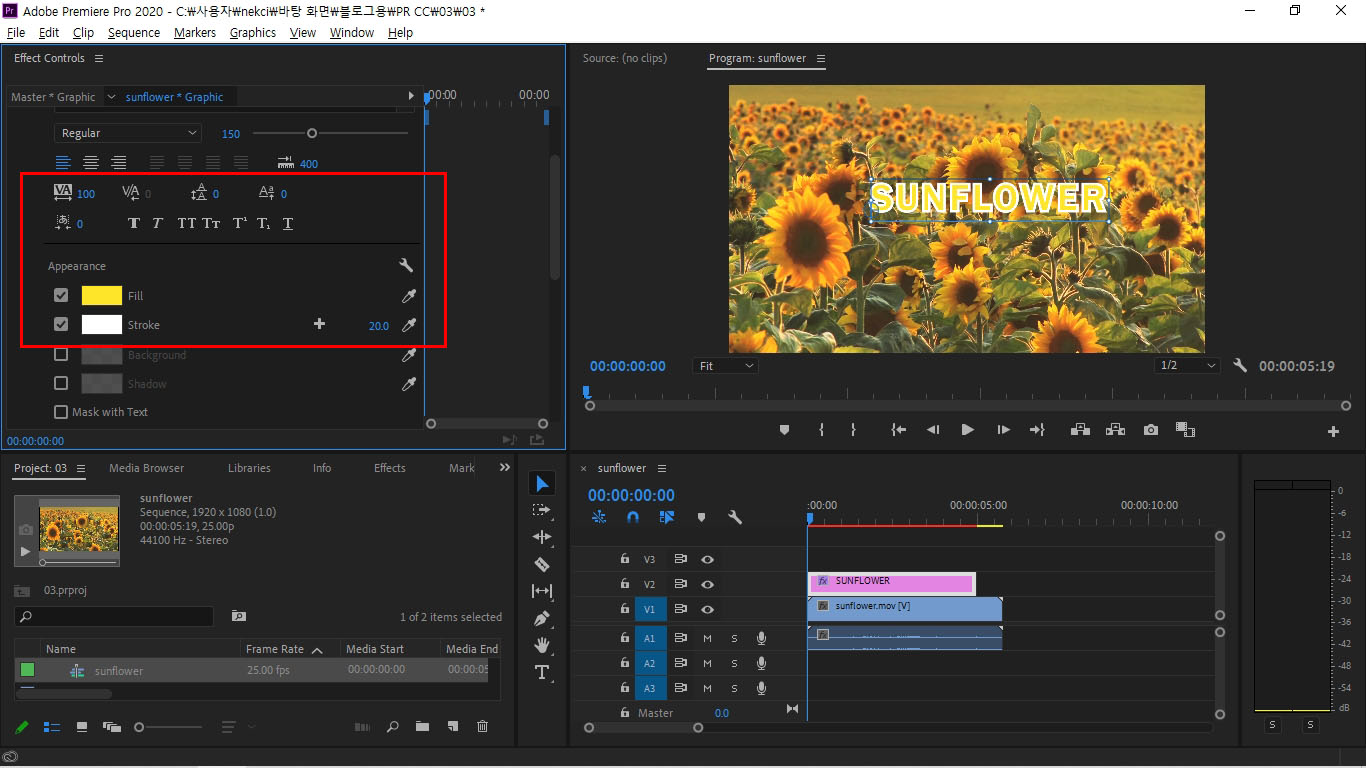Viewport: 1366px width, 768px height.
Task: Select the Type tool
Action: tap(542, 672)
